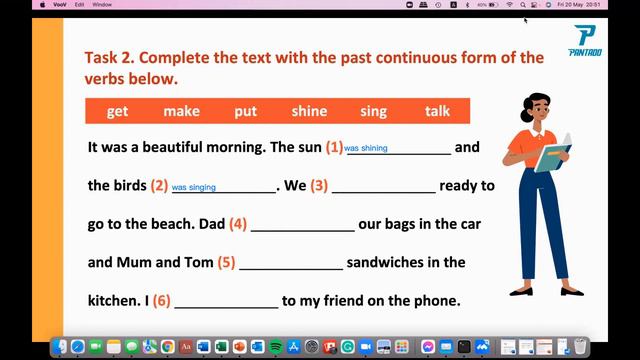Open the Notes app in the dock
640x360 pixels.
pos(113,347)
